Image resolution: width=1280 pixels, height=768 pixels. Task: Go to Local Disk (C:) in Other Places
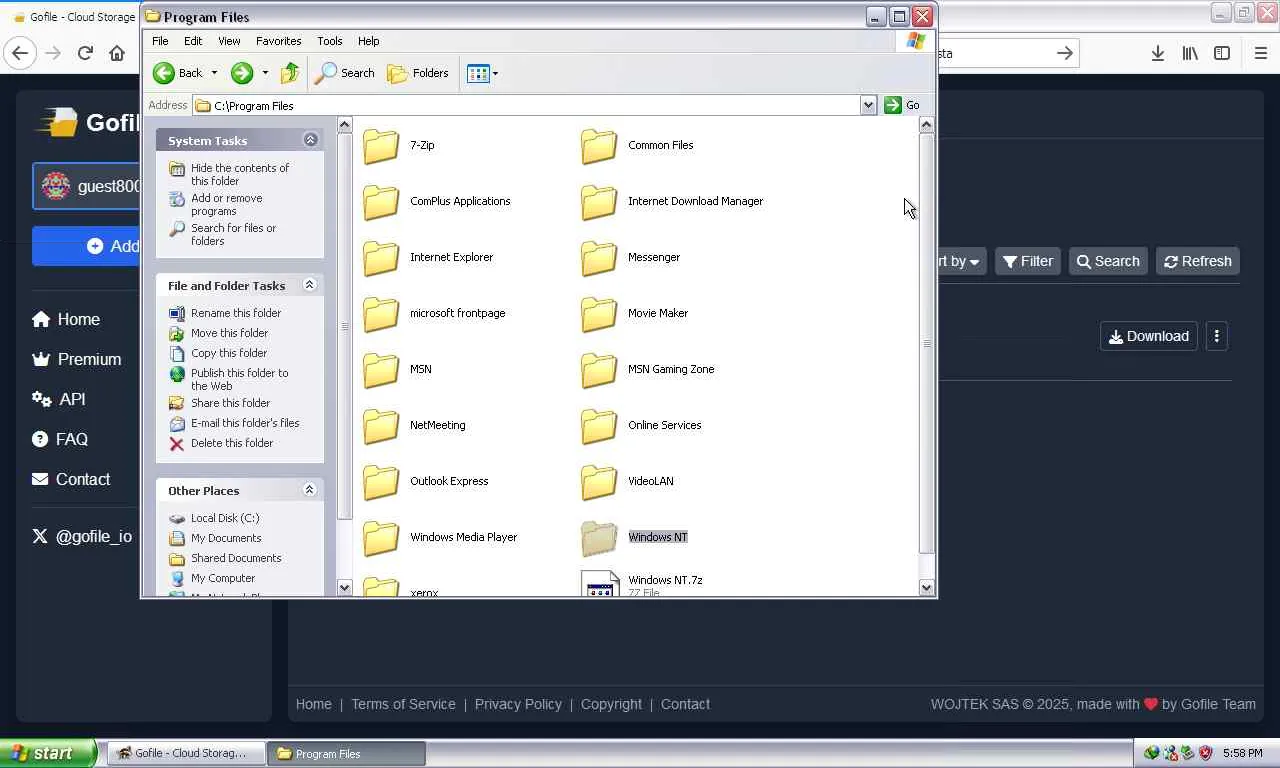tap(225, 518)
